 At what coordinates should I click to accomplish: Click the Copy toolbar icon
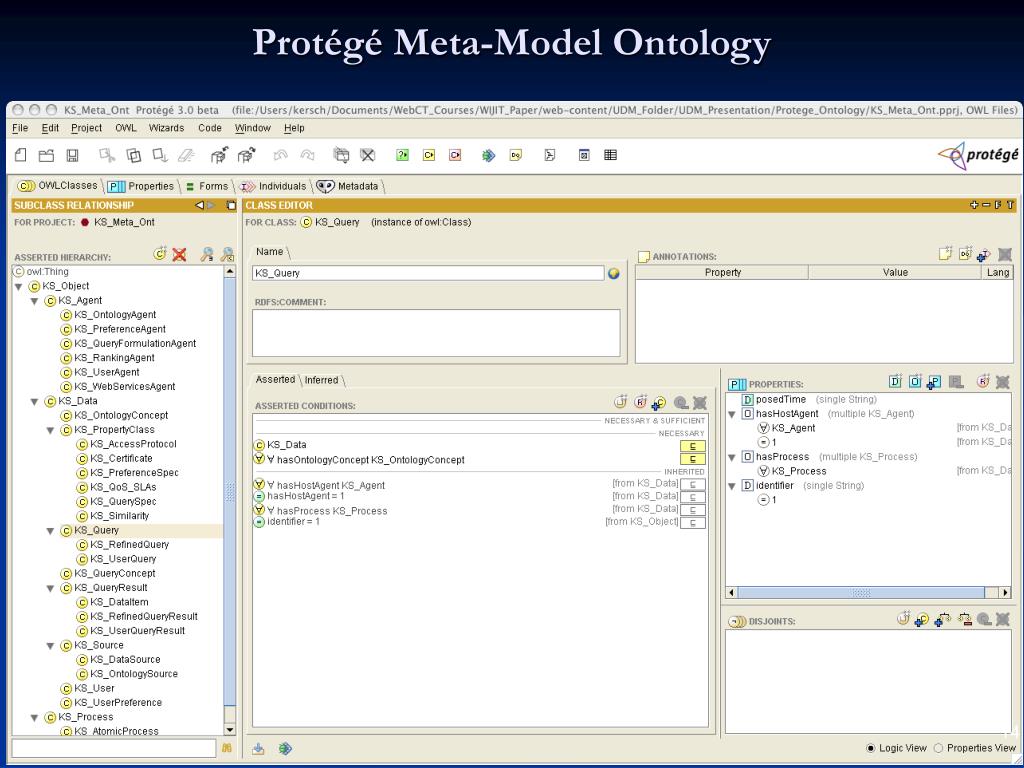[133, 155]
